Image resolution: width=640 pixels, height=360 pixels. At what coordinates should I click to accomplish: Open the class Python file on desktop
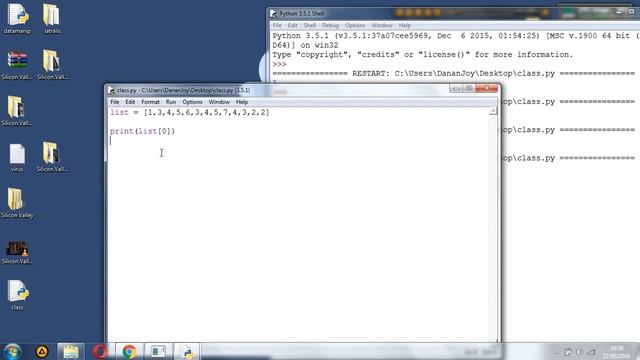coord(17,295)
